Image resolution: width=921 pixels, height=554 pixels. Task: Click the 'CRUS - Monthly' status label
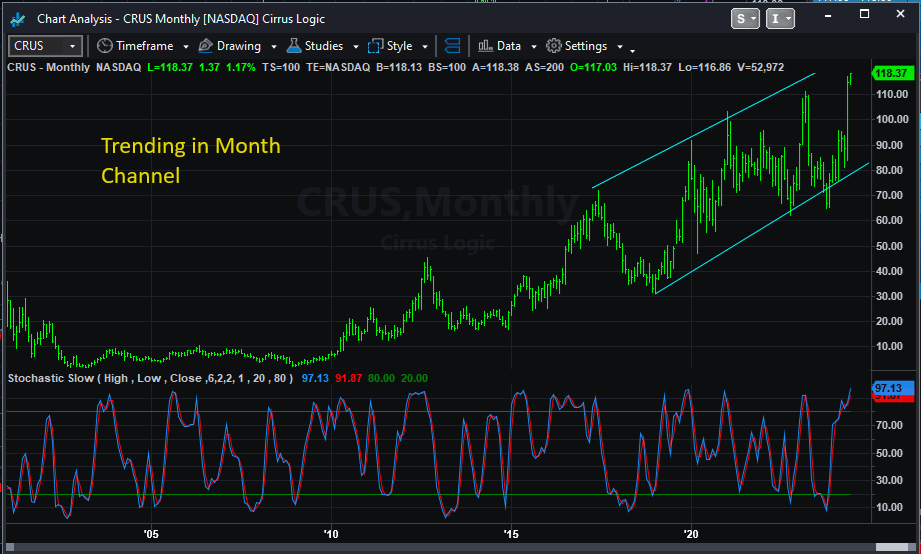48,67
